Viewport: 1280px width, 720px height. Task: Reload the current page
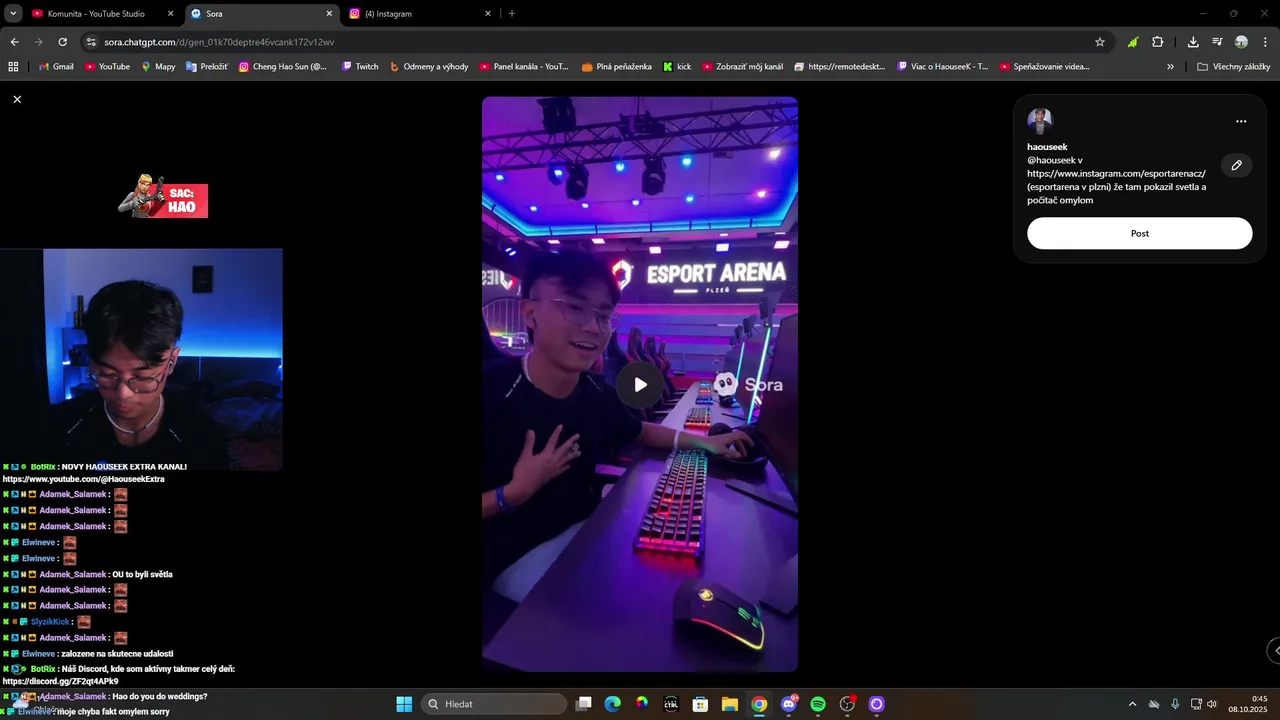click(x=63, y=42)
